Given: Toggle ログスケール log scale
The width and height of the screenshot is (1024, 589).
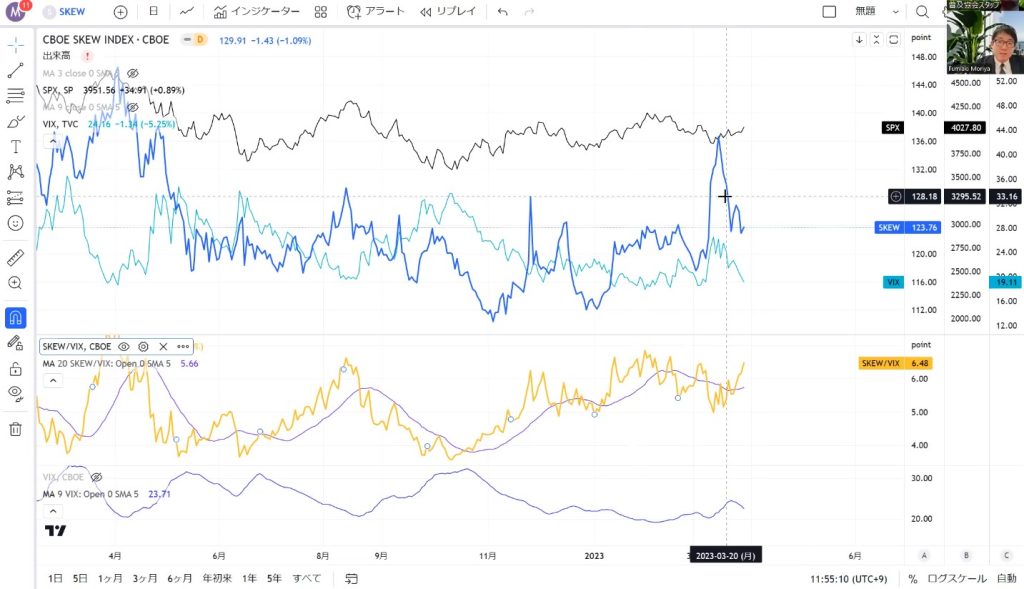Looking at the screenshot, I should (x=957, y=579).
